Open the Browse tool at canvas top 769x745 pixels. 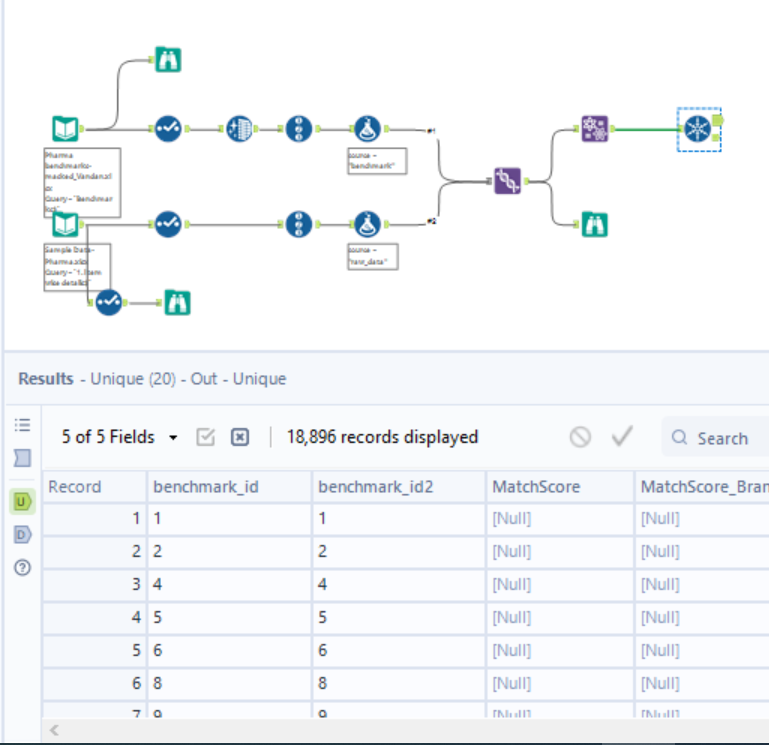pyautogui.click(x=168, y=60)
